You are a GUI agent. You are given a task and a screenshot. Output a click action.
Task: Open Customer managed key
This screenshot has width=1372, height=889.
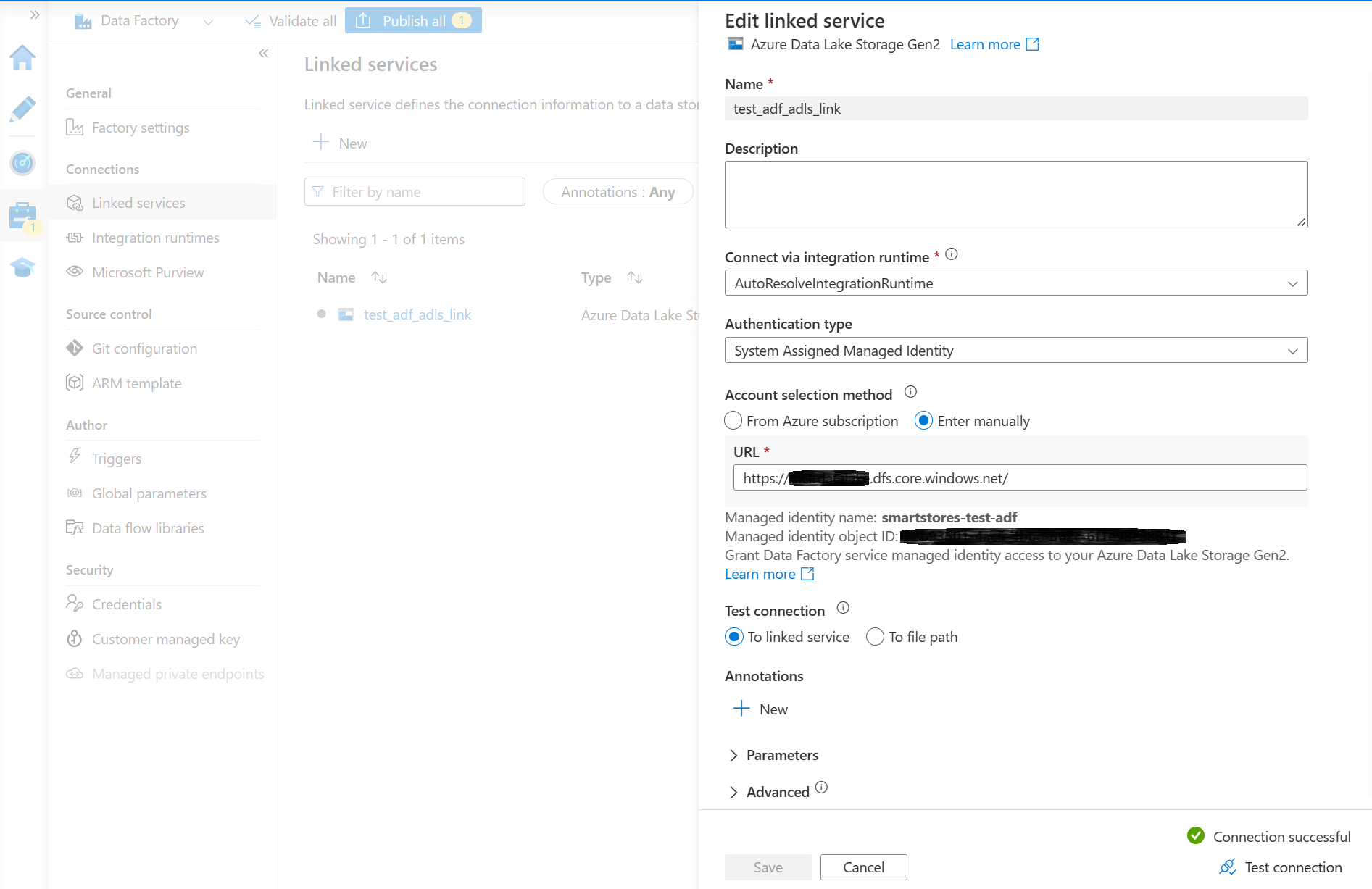point(166,639)
